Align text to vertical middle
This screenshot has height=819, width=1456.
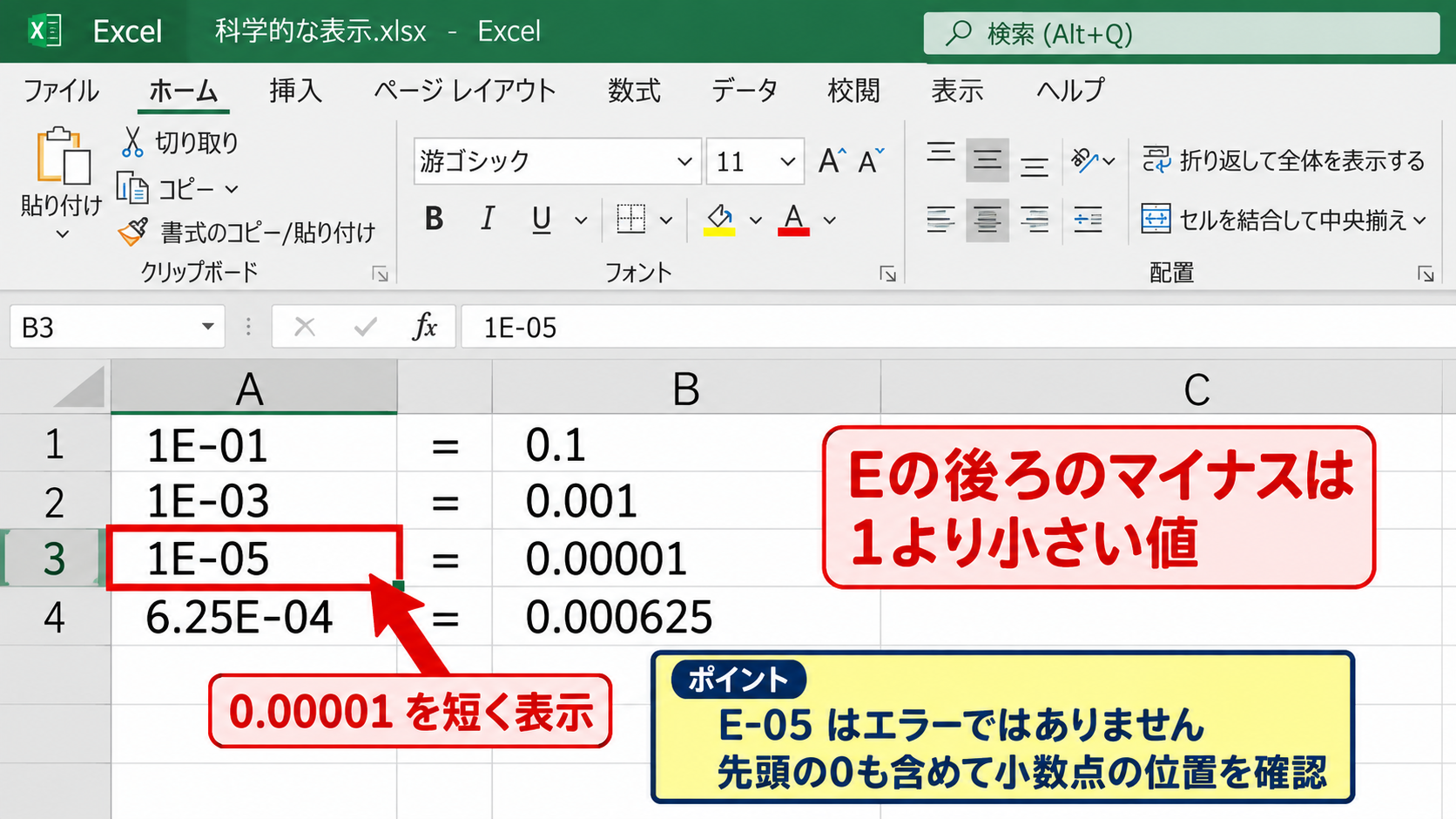987,159
